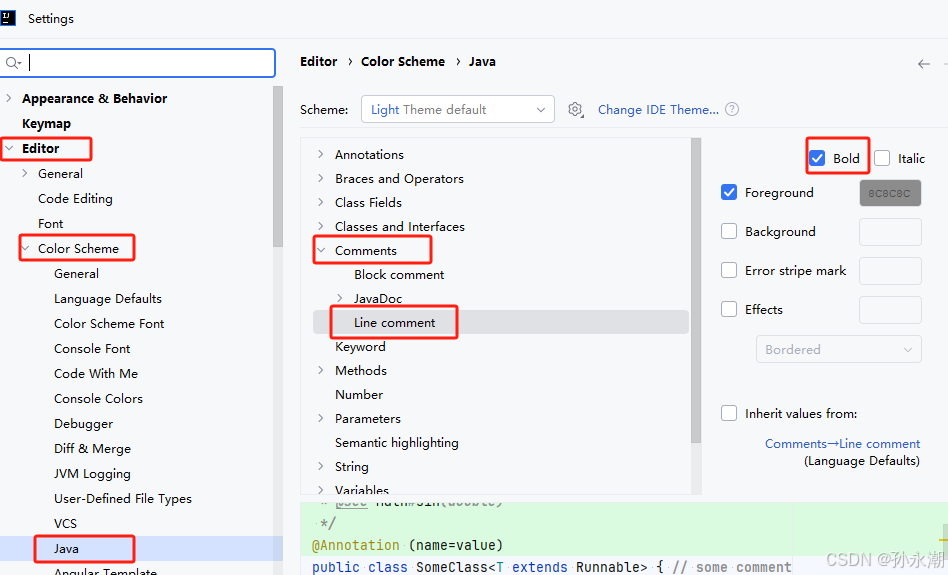Follow Comments→Line comment link
Viewport: 948px width, 575px height.
click(x=842, y=443)
